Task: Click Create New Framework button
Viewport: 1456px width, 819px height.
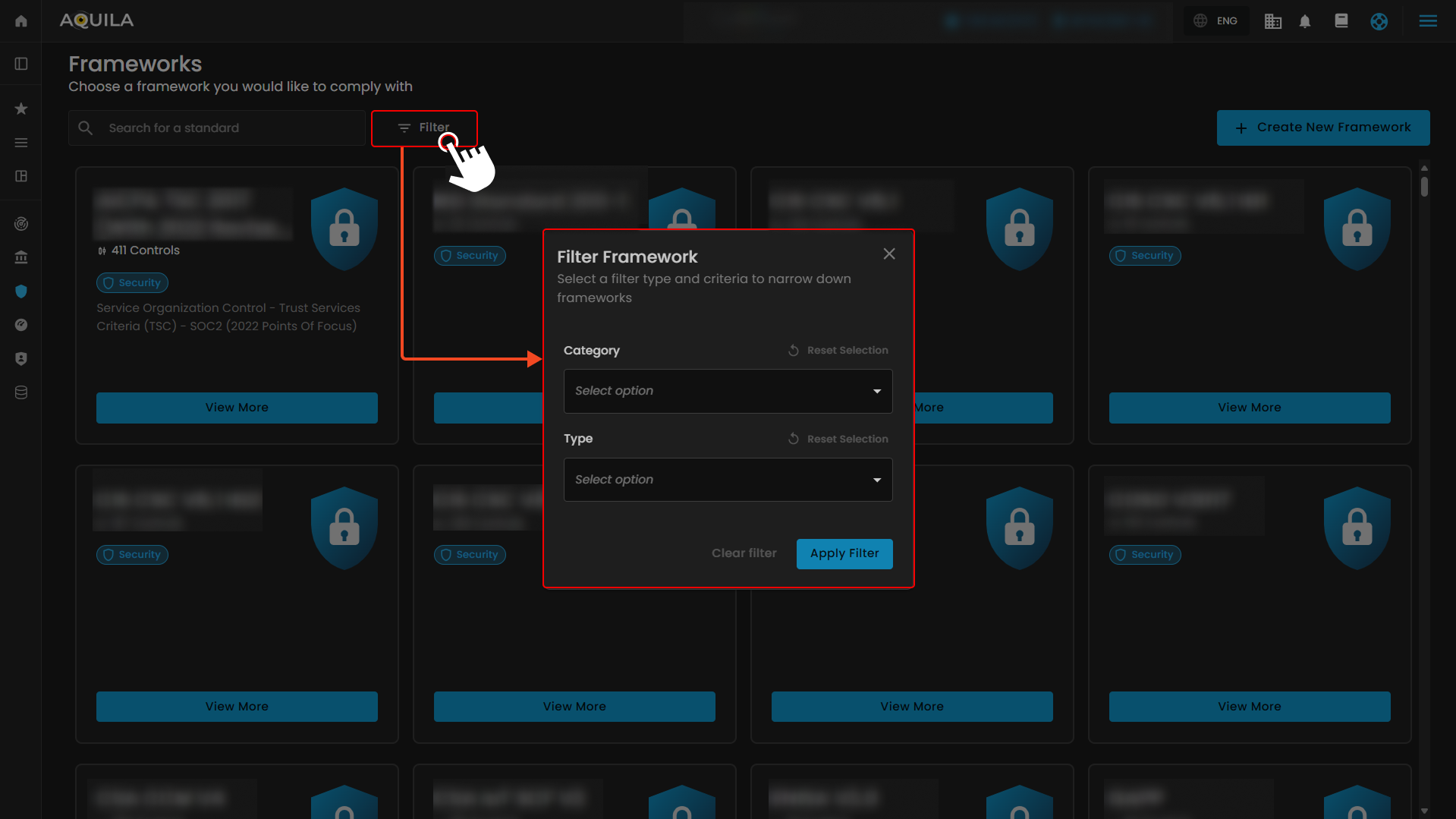Action: [x=1322, y=128]
